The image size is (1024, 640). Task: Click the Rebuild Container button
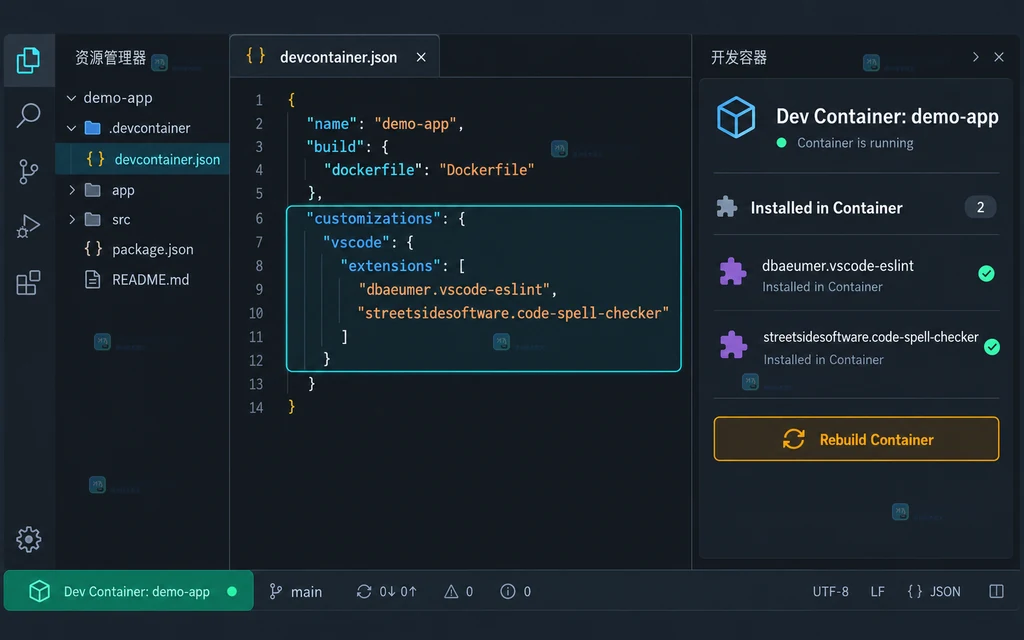point(856,439)
